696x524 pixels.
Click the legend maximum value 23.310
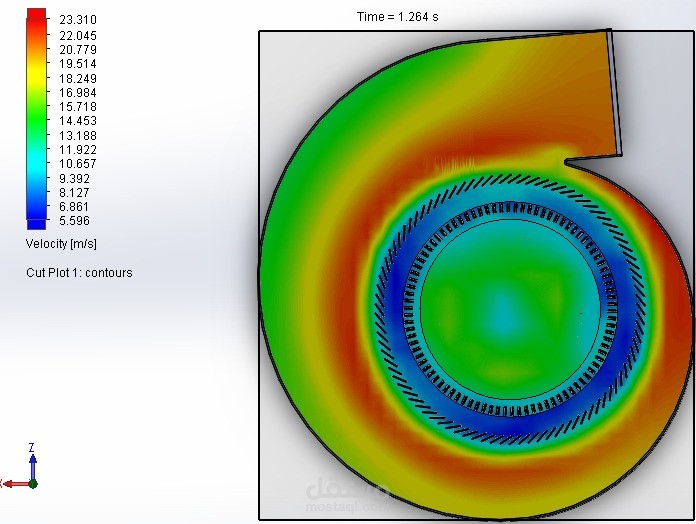tap(78, 20)
